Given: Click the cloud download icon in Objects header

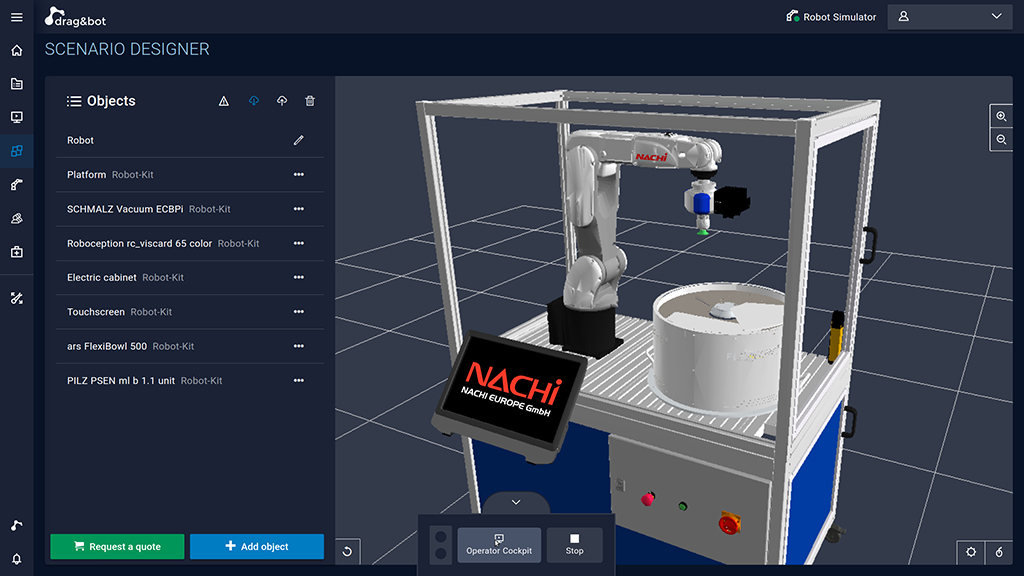Looking at the screenshot, I should click(253, 101).
